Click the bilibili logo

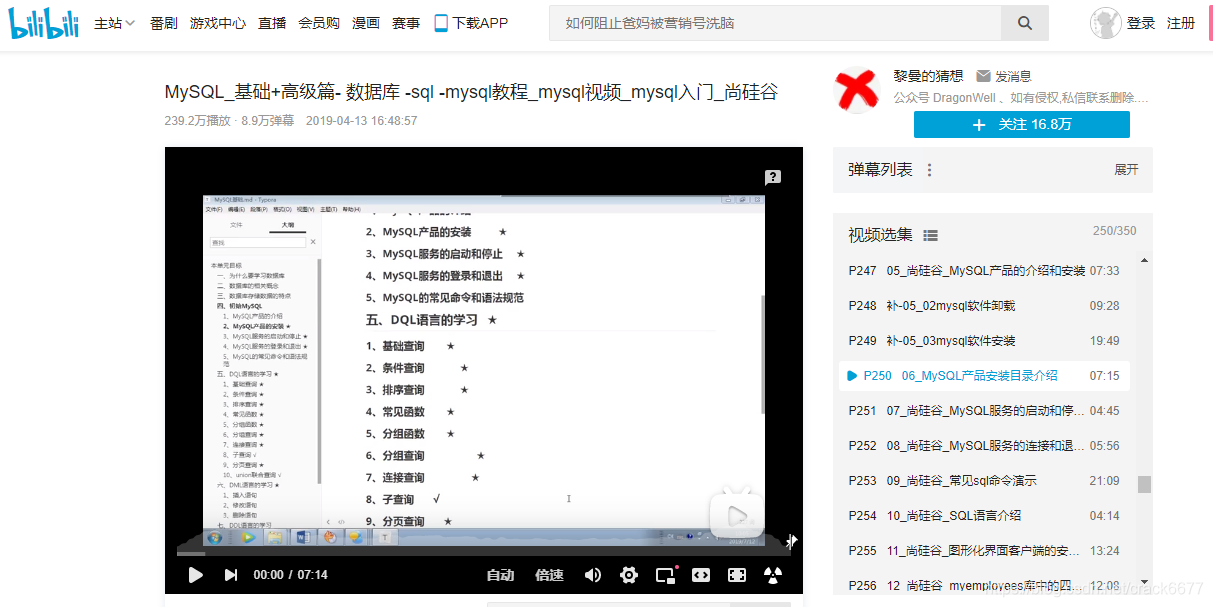point(44,23)
